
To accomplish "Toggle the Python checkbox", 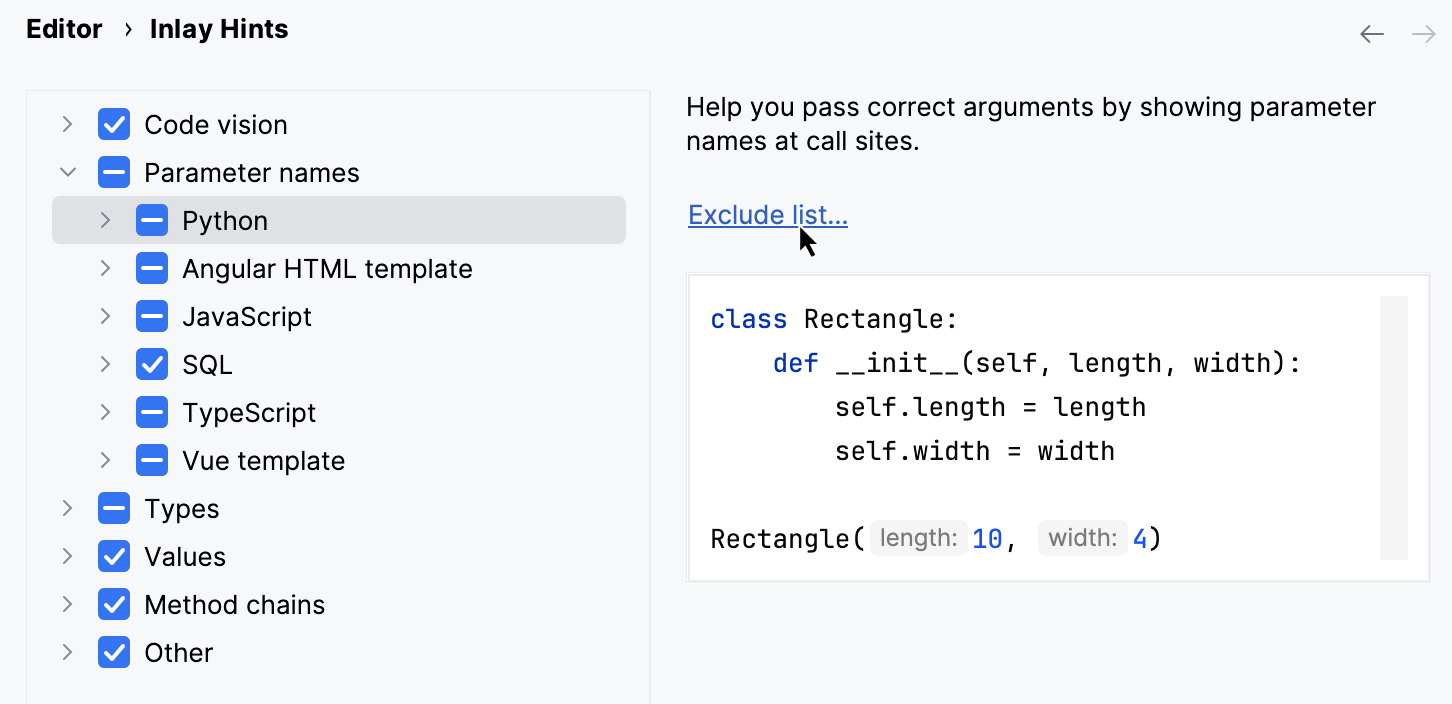I will [x=152, y=220].
